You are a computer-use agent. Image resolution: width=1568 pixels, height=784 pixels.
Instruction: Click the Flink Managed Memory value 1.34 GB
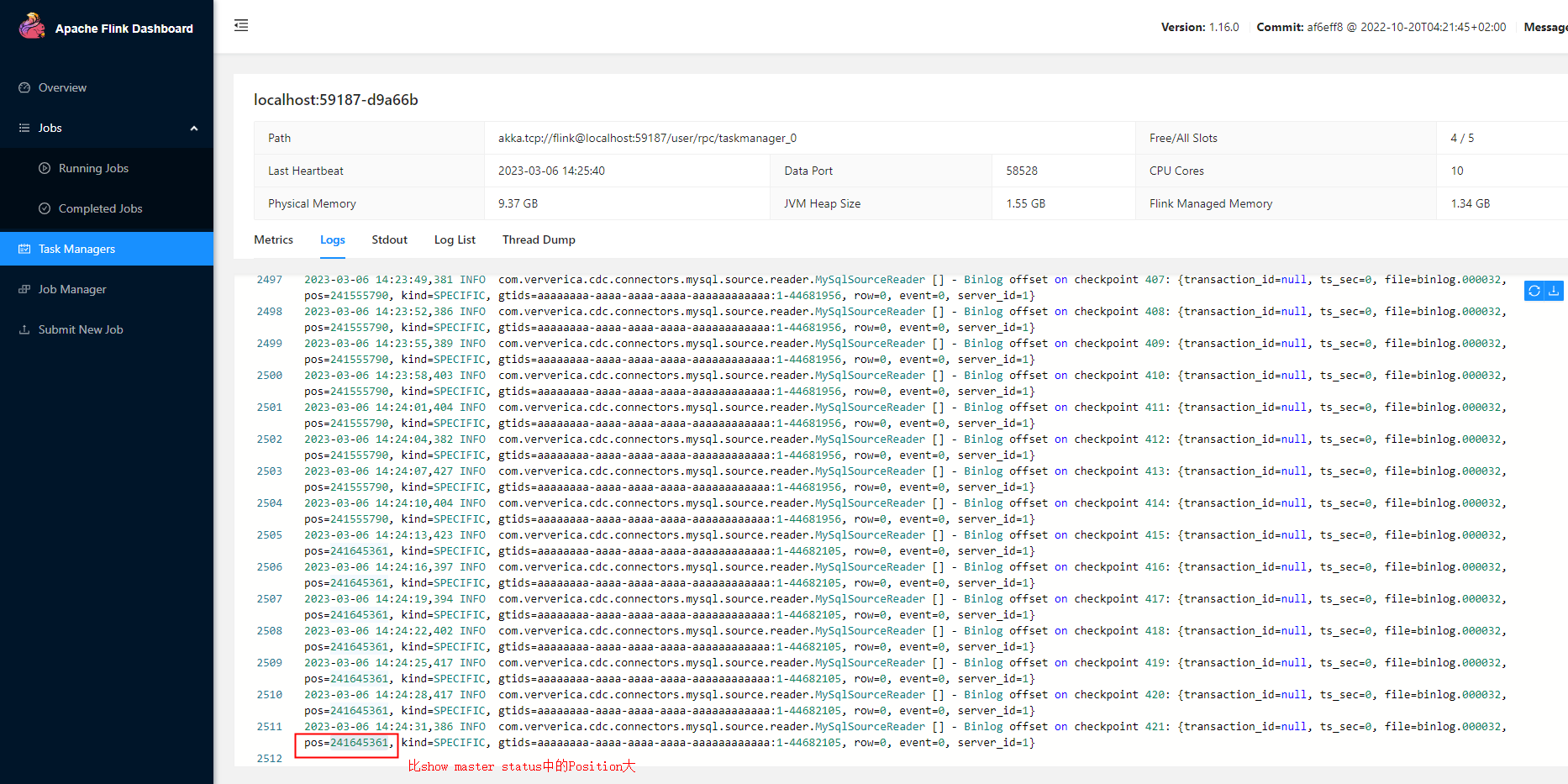pyautogui.click(x=1471, y=203)
